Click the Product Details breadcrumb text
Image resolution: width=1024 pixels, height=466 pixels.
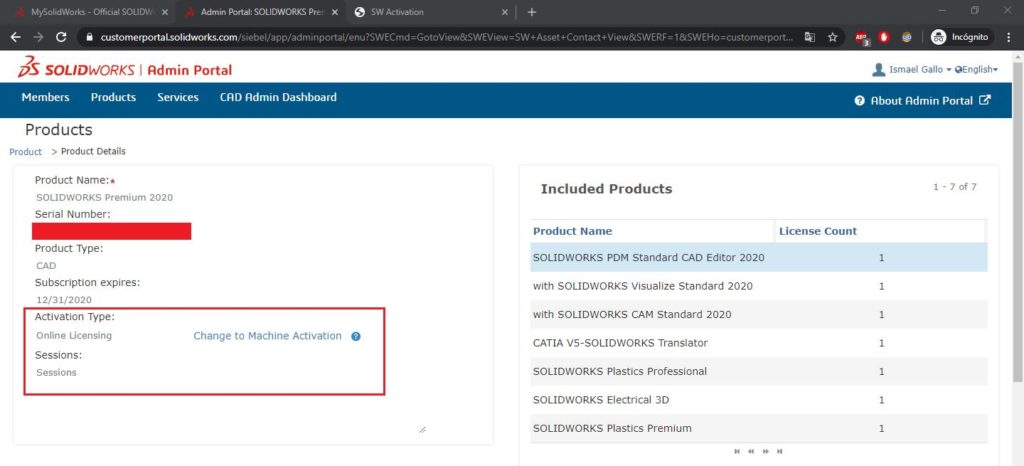[93, 151]
